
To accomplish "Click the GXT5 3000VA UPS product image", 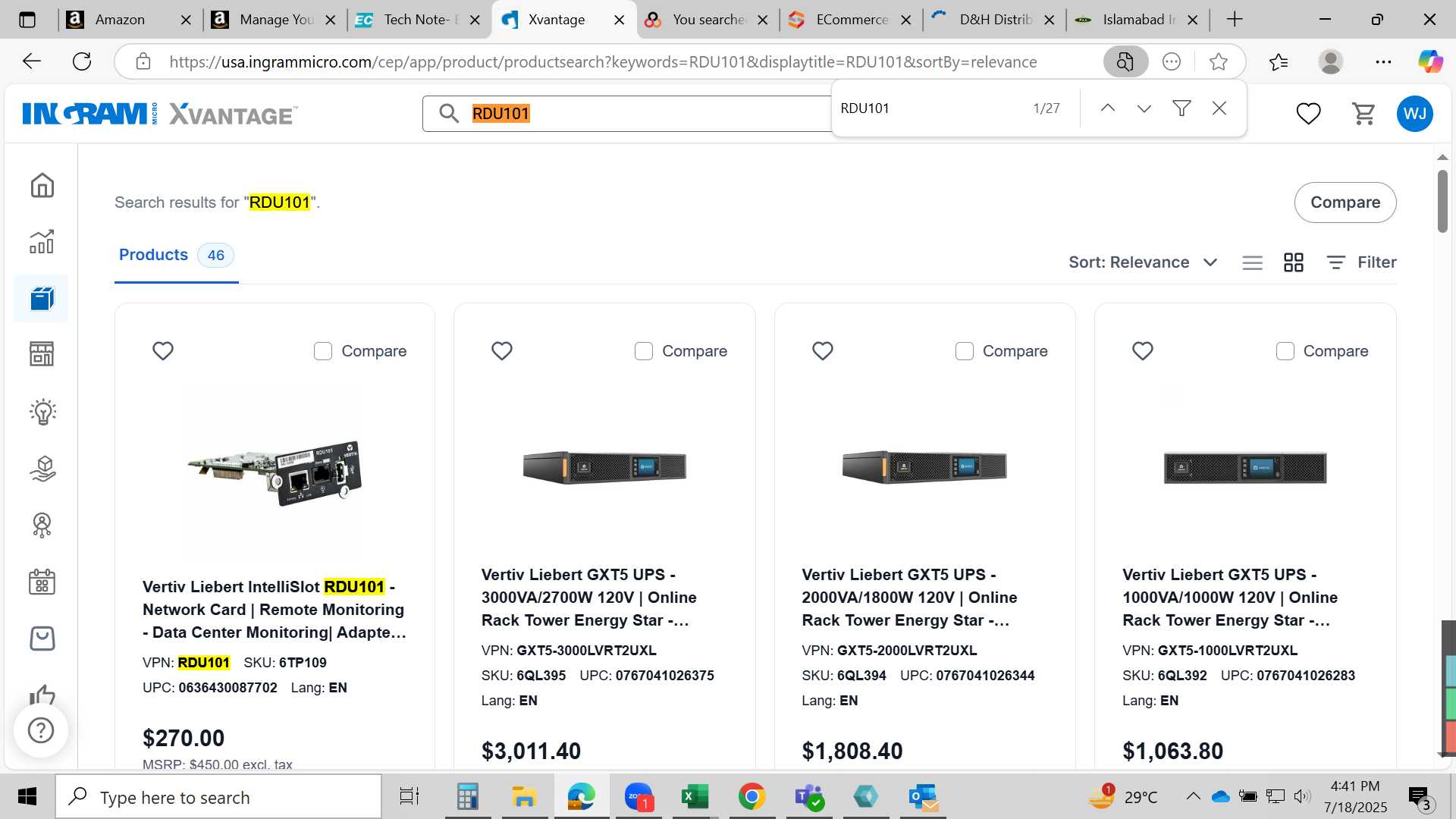I will click(604, 467).
